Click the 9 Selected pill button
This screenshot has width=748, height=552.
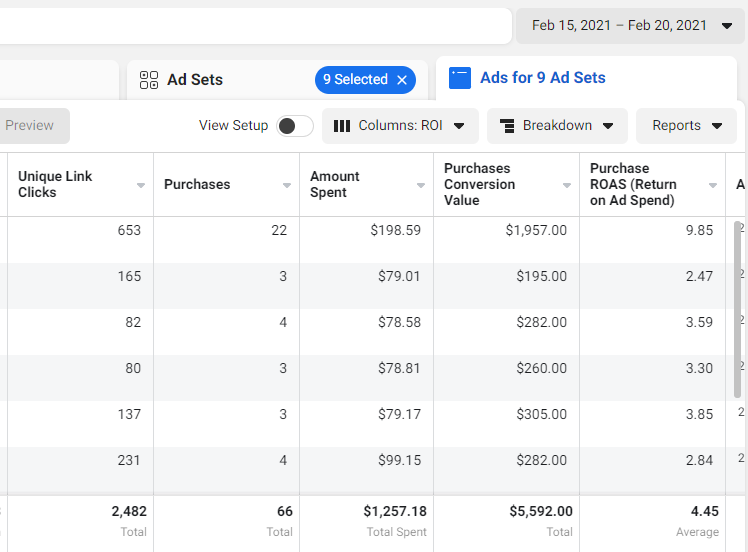tap(355, 80)
